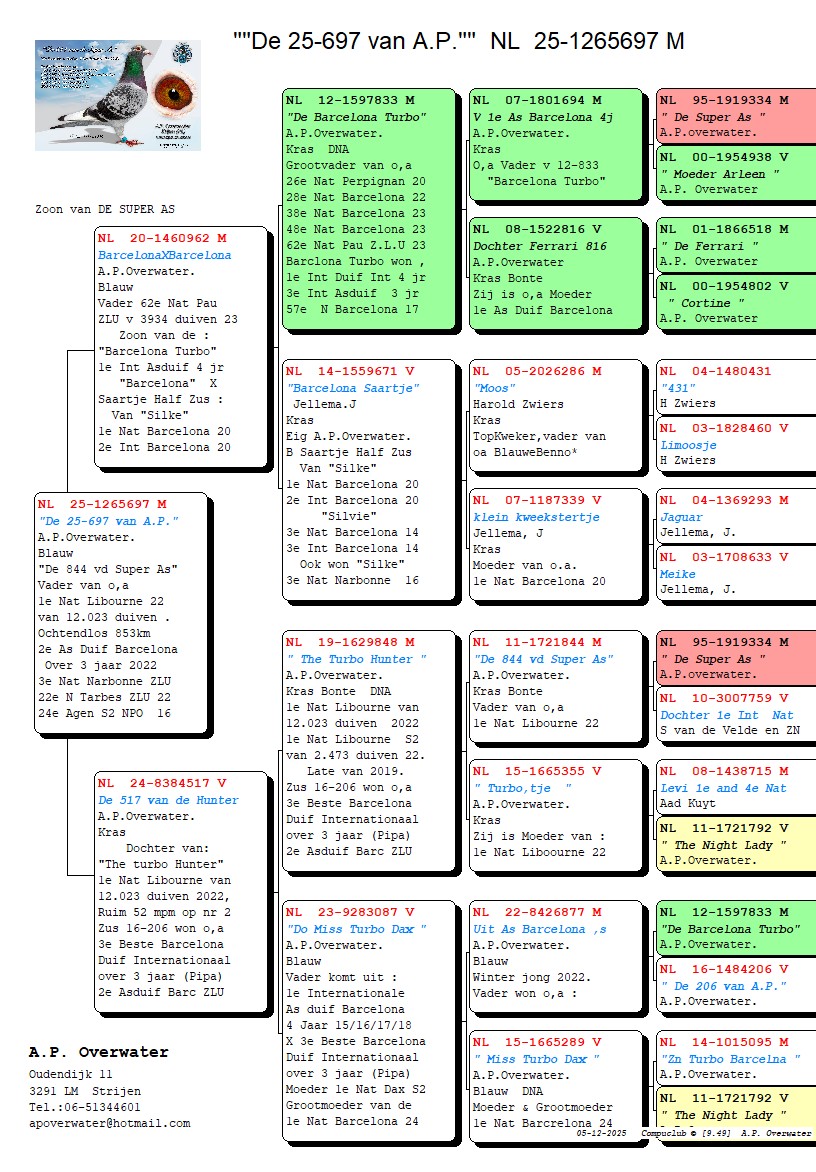Select the "Cortine" ancestor box

(735, 302)
